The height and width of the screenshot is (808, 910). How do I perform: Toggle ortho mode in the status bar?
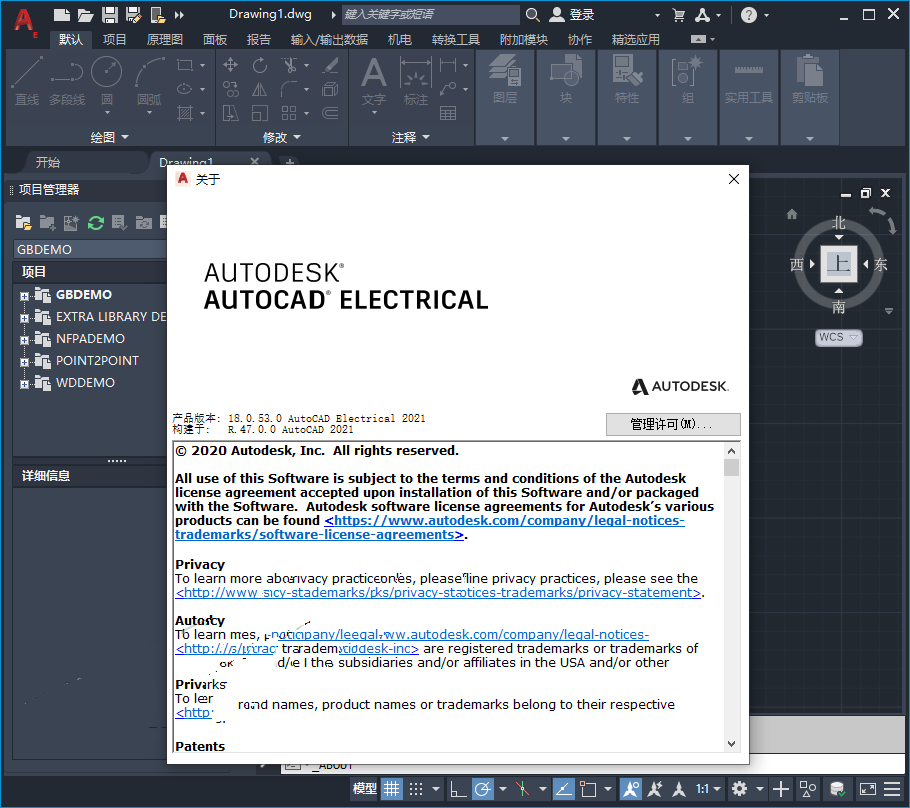click(458, 789)
